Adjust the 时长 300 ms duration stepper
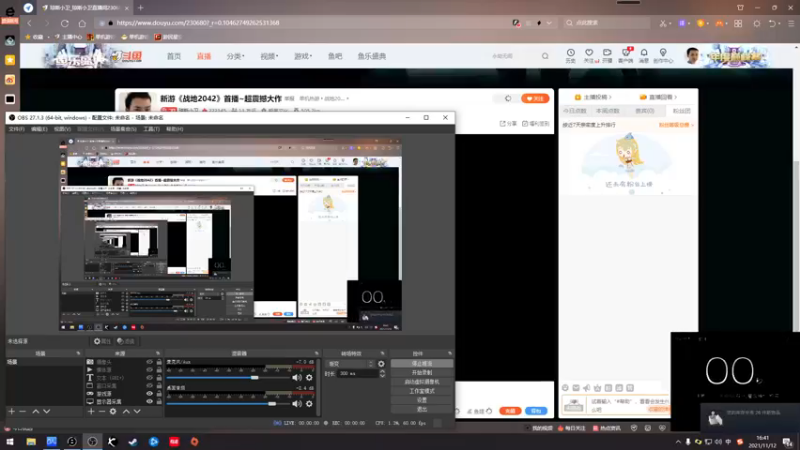The height and width of the screenshot is (450, 800). 382,373
